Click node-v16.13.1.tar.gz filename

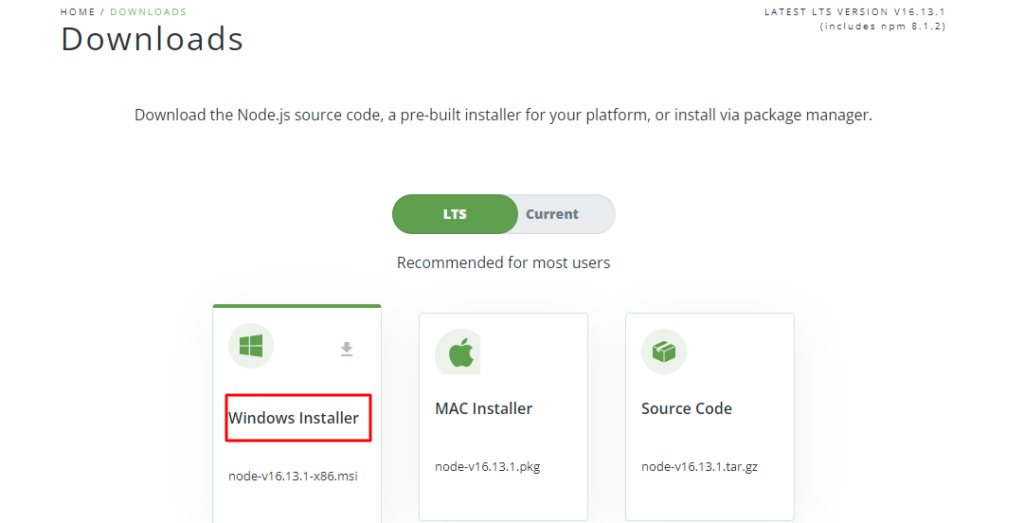click(x=699, y=467)
